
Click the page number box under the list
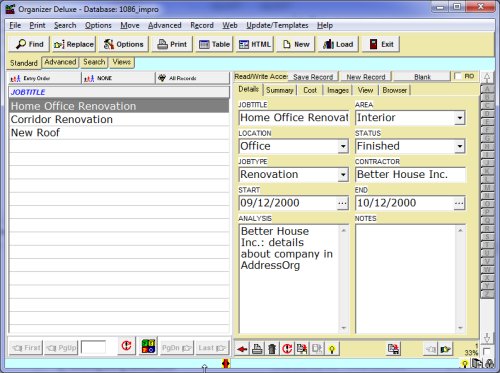93,348
